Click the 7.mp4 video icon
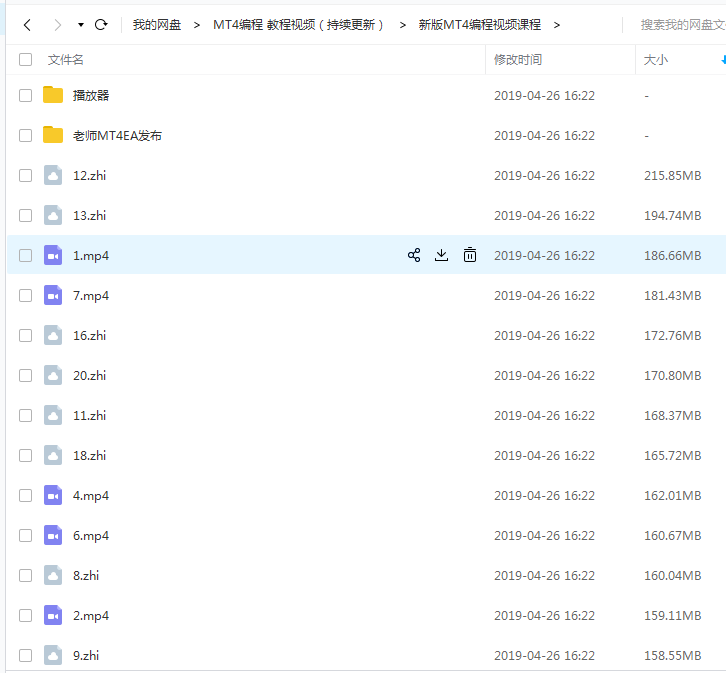The height and width of the screenshot is (673, 726). click(x=53, y=295)
